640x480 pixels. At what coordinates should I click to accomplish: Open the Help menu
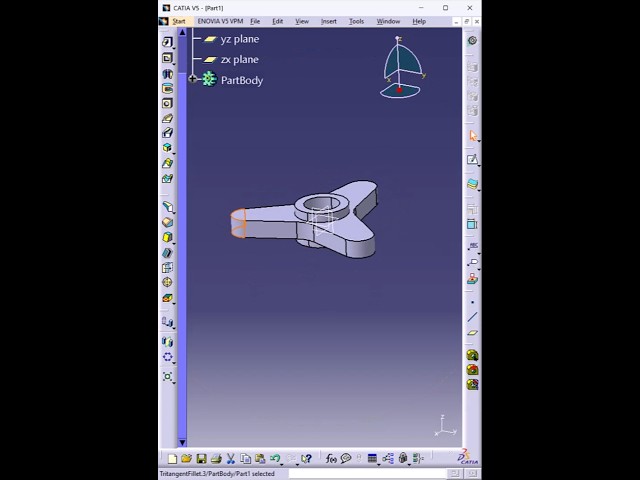pos(419,21)
